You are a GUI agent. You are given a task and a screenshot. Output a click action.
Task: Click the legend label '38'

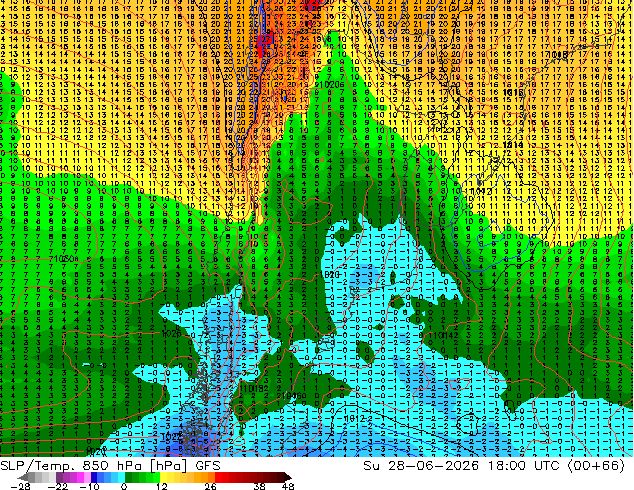(259, 486)
